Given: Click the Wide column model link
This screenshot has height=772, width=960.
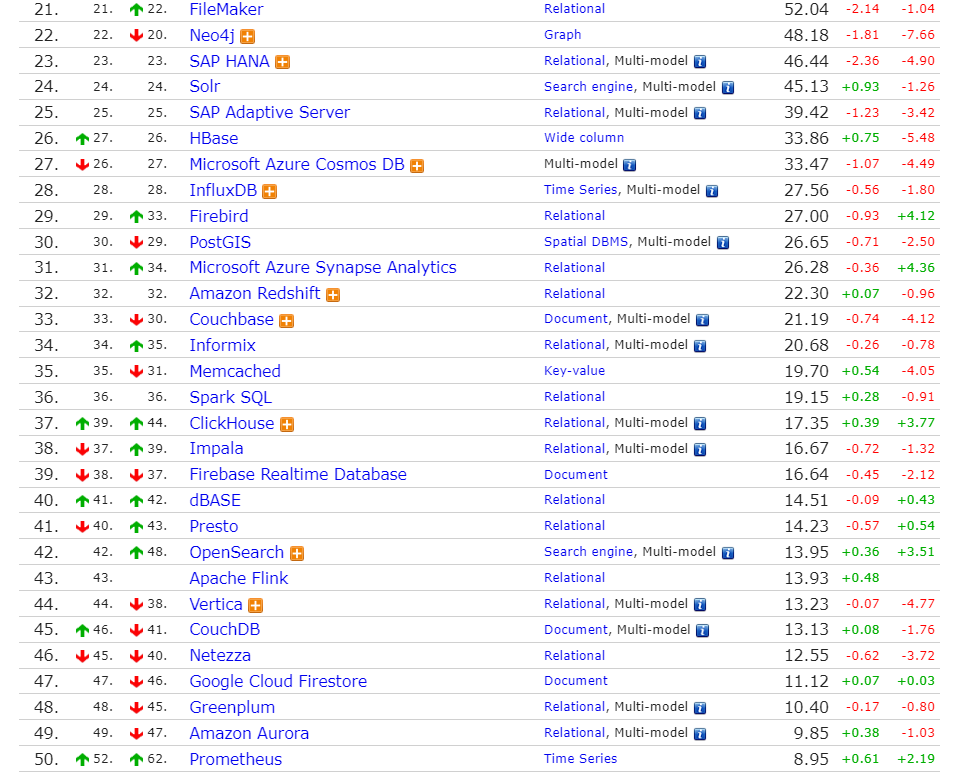Looking at the screenshot, I should tap(584, 138).
